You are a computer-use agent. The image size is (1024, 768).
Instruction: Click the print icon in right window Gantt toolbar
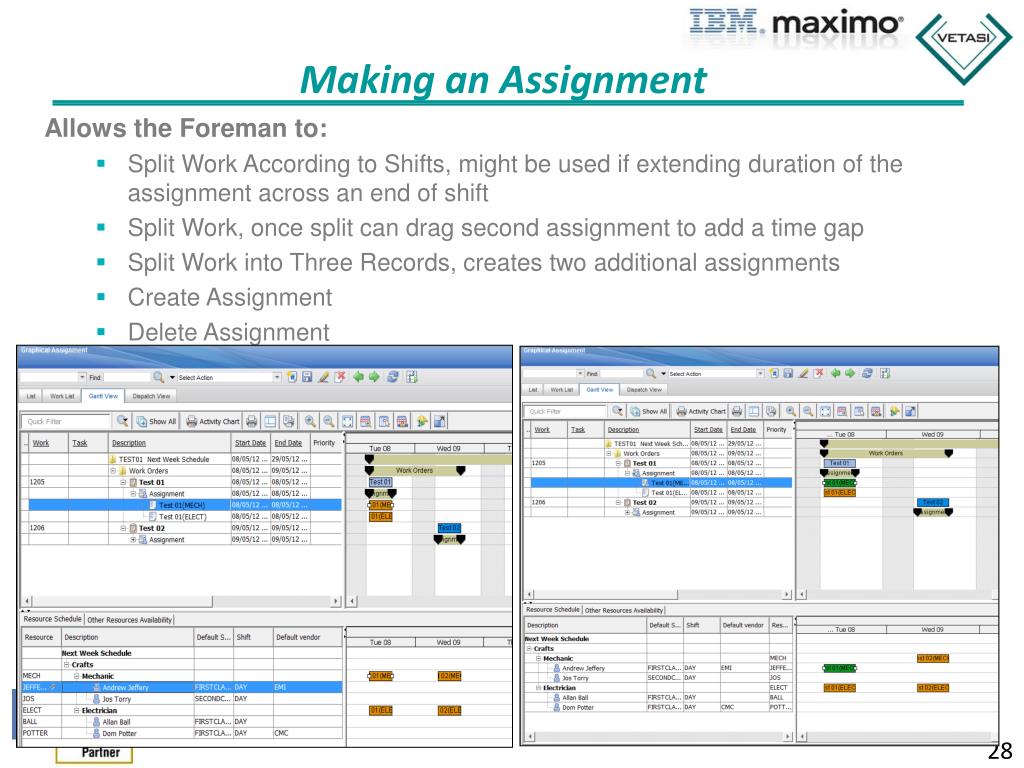click(737, 411)
